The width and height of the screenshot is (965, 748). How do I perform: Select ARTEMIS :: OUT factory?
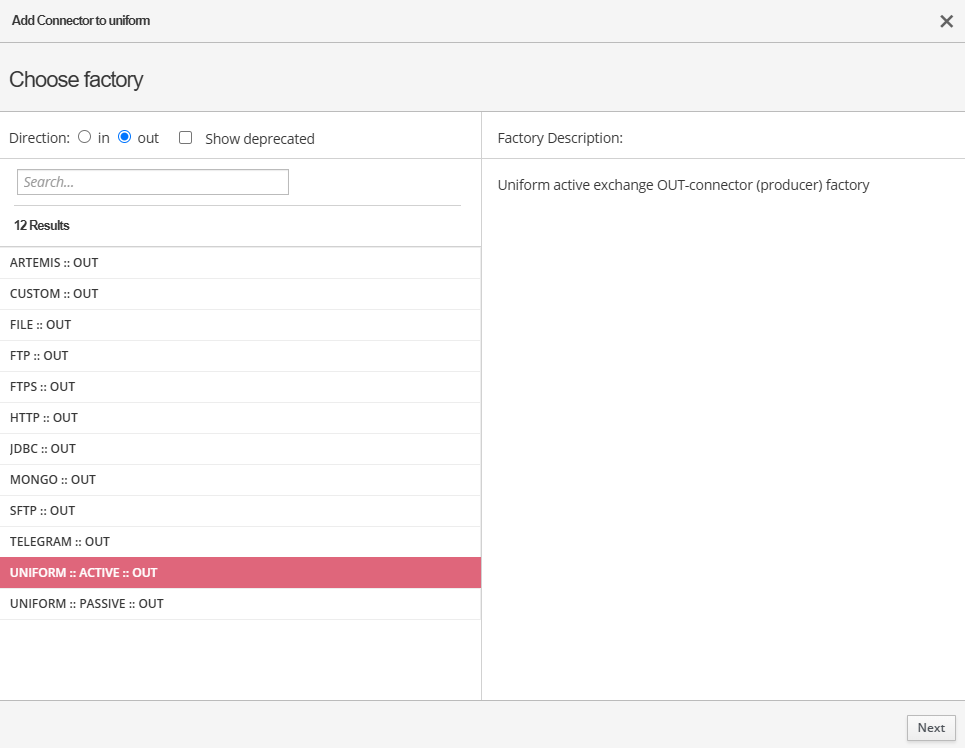pyautogui.click(x=54, y=263)
